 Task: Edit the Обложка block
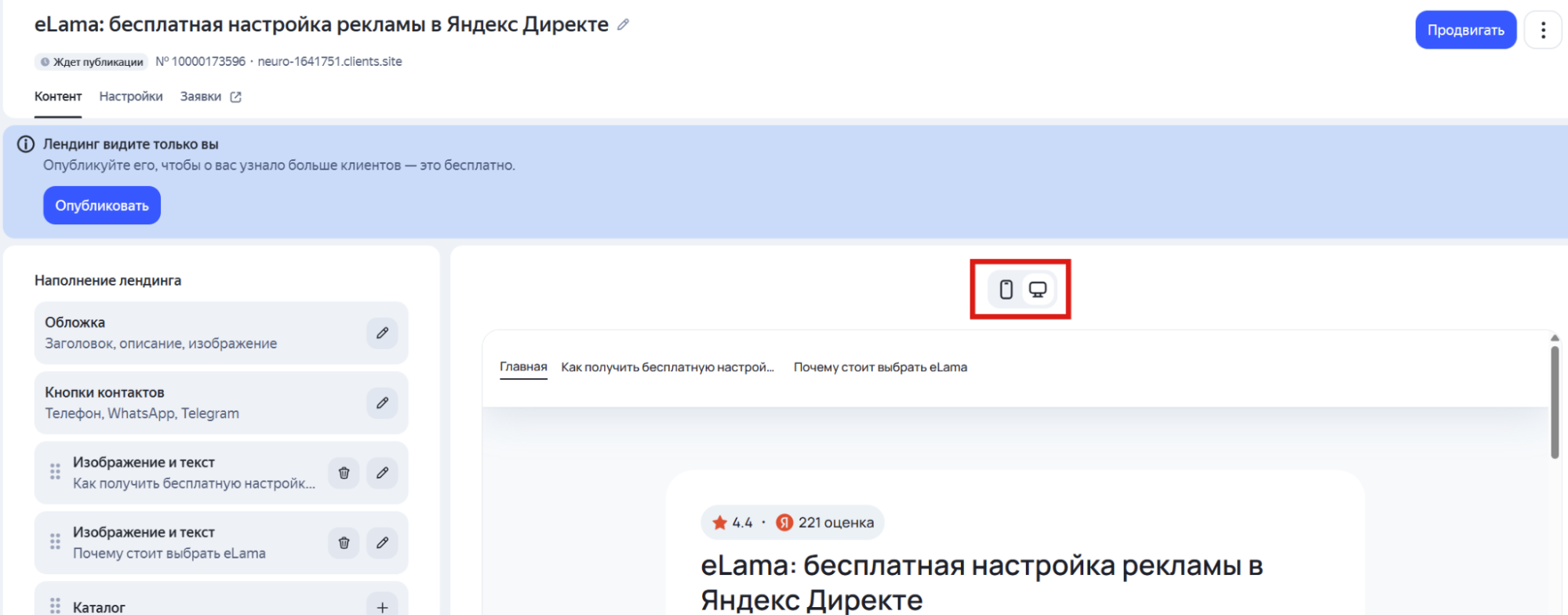(x=382, y=333)
